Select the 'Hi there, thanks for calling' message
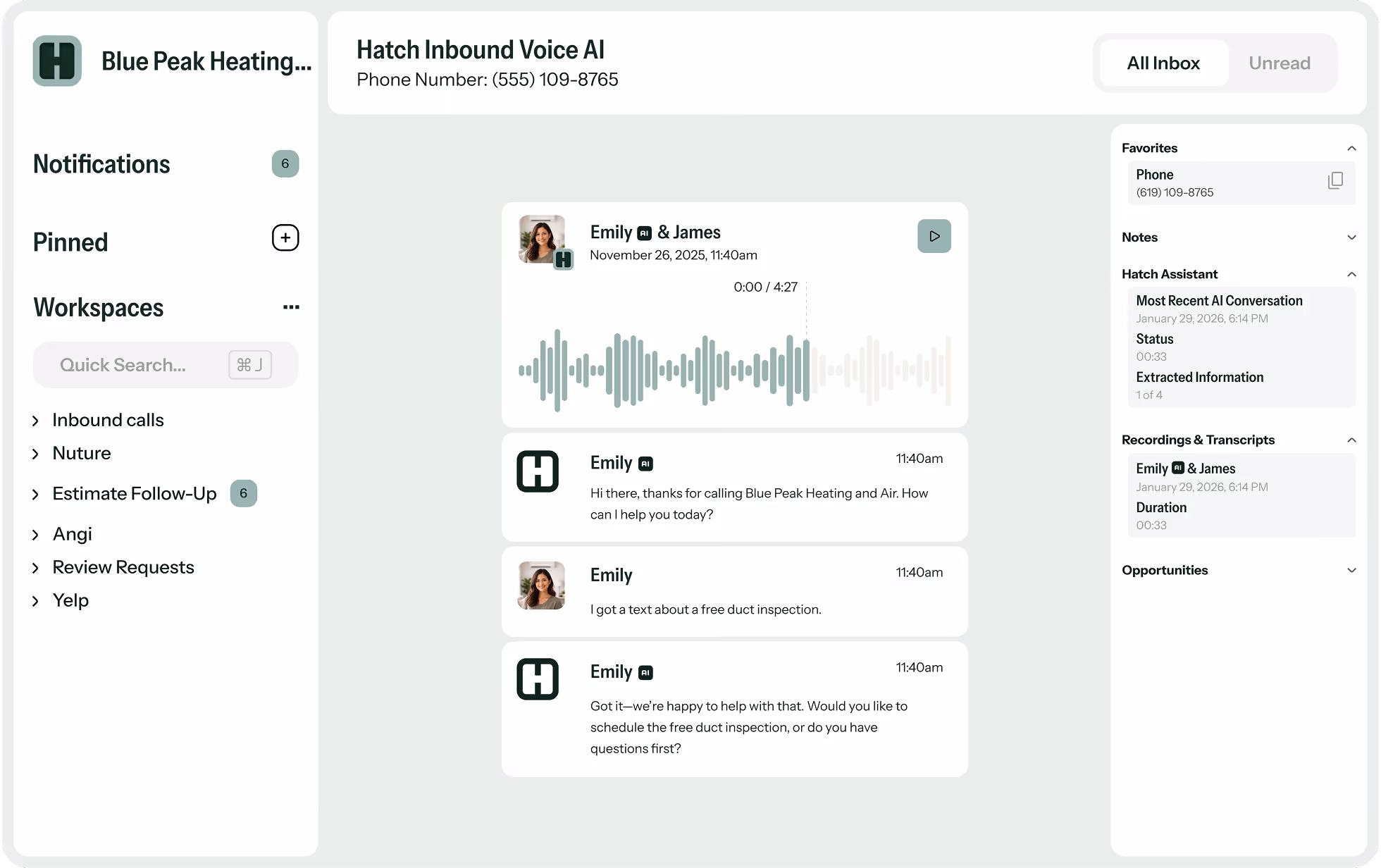The width and height of the screenshot is (1381, 868). pos(735,487)
